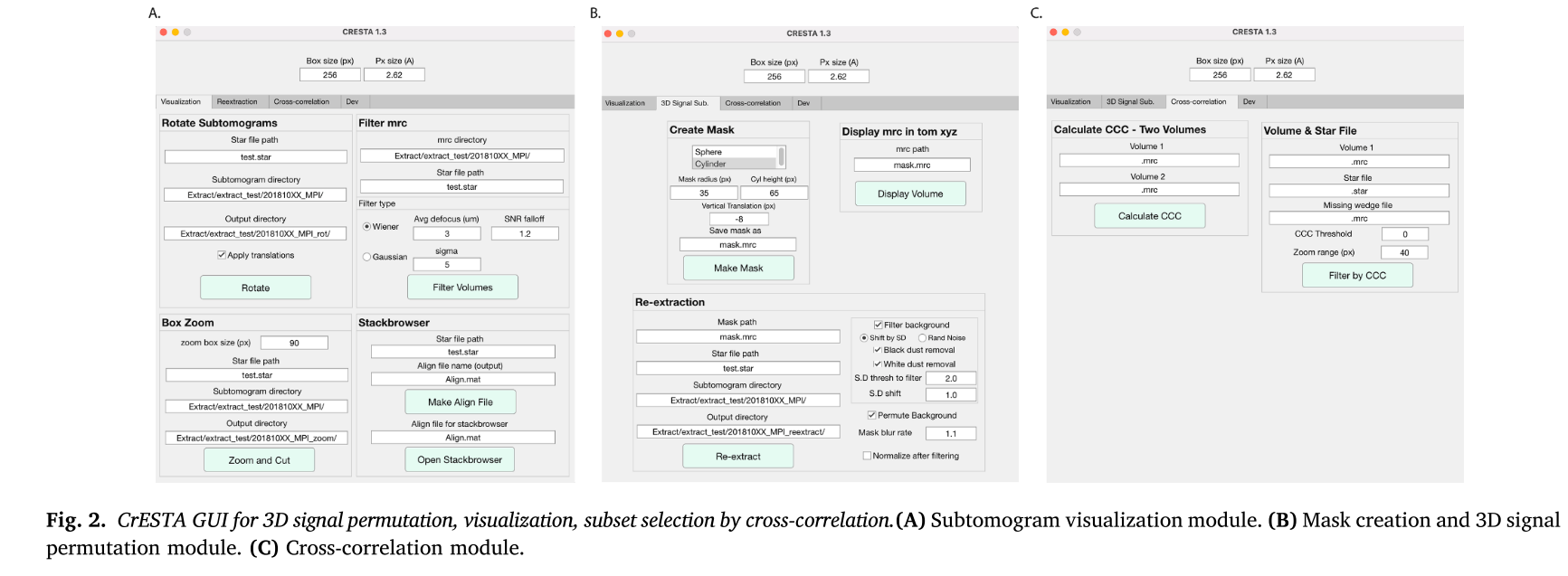Enable Normalize after filtering checkbox
The height and width of the screenshot is (576, 1568).
[868, 456]
